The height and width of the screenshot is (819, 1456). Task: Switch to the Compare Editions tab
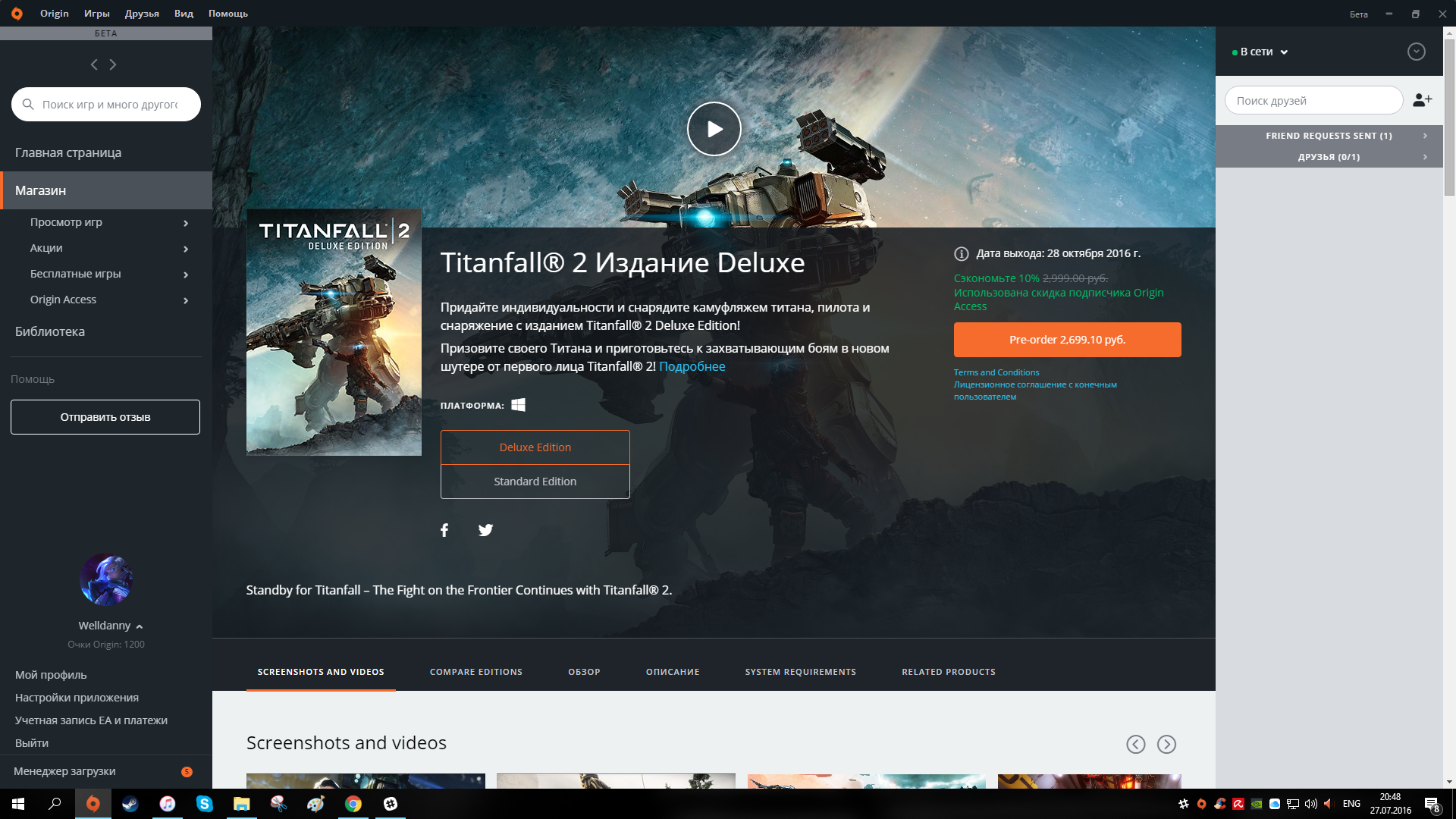point(476,672)
